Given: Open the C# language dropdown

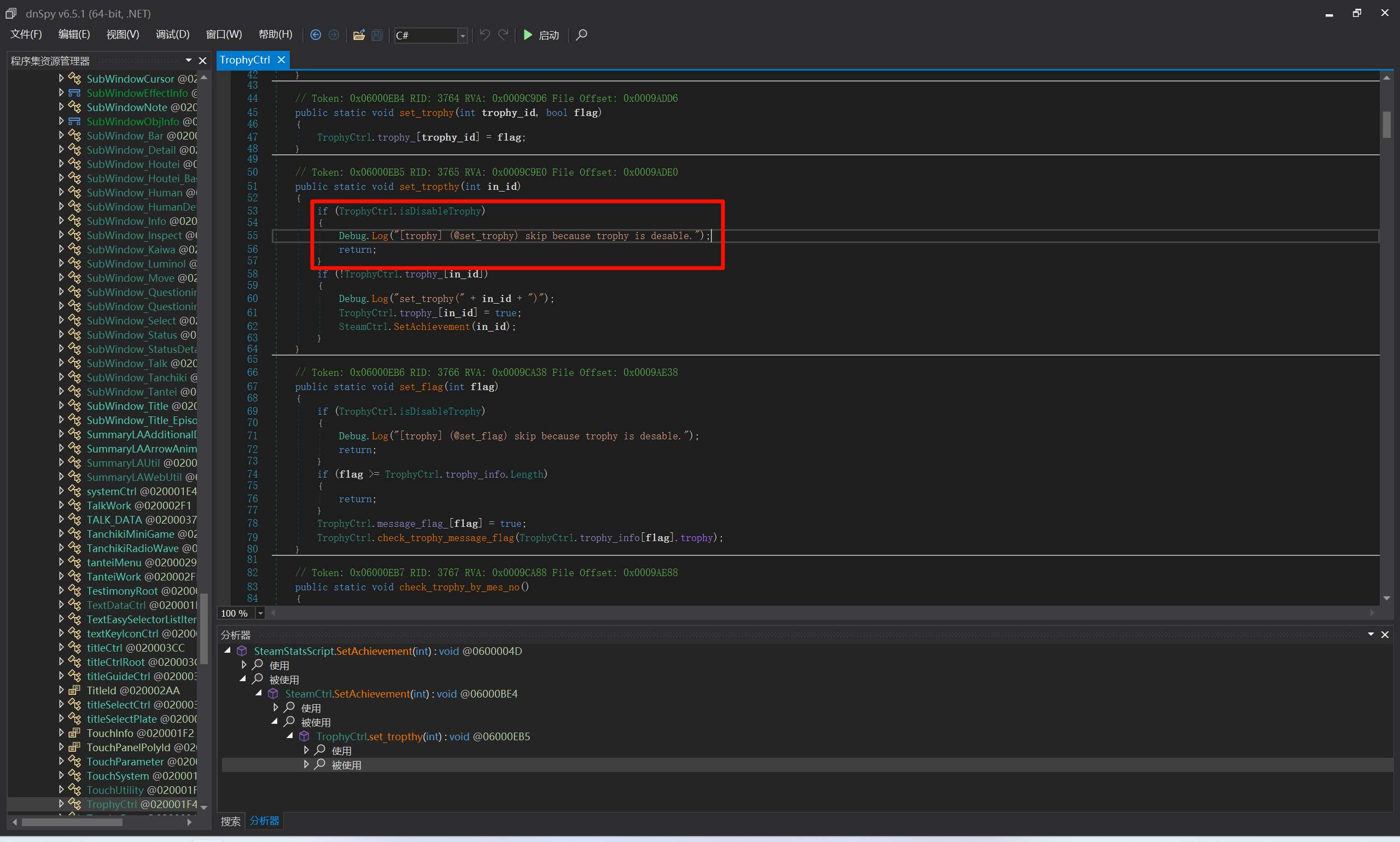Looking at the screenshot, I should (463, 36).
